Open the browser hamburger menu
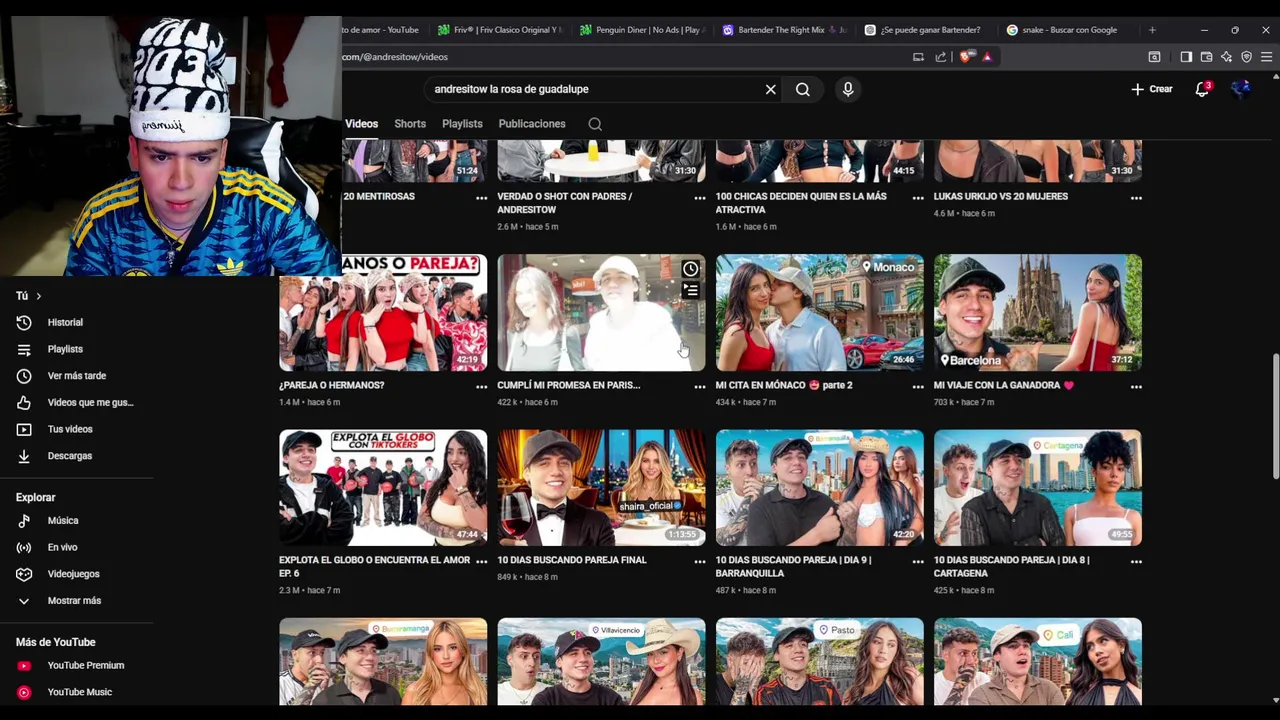Viewport: 1280px width, 720px height. coord(1266,57)
